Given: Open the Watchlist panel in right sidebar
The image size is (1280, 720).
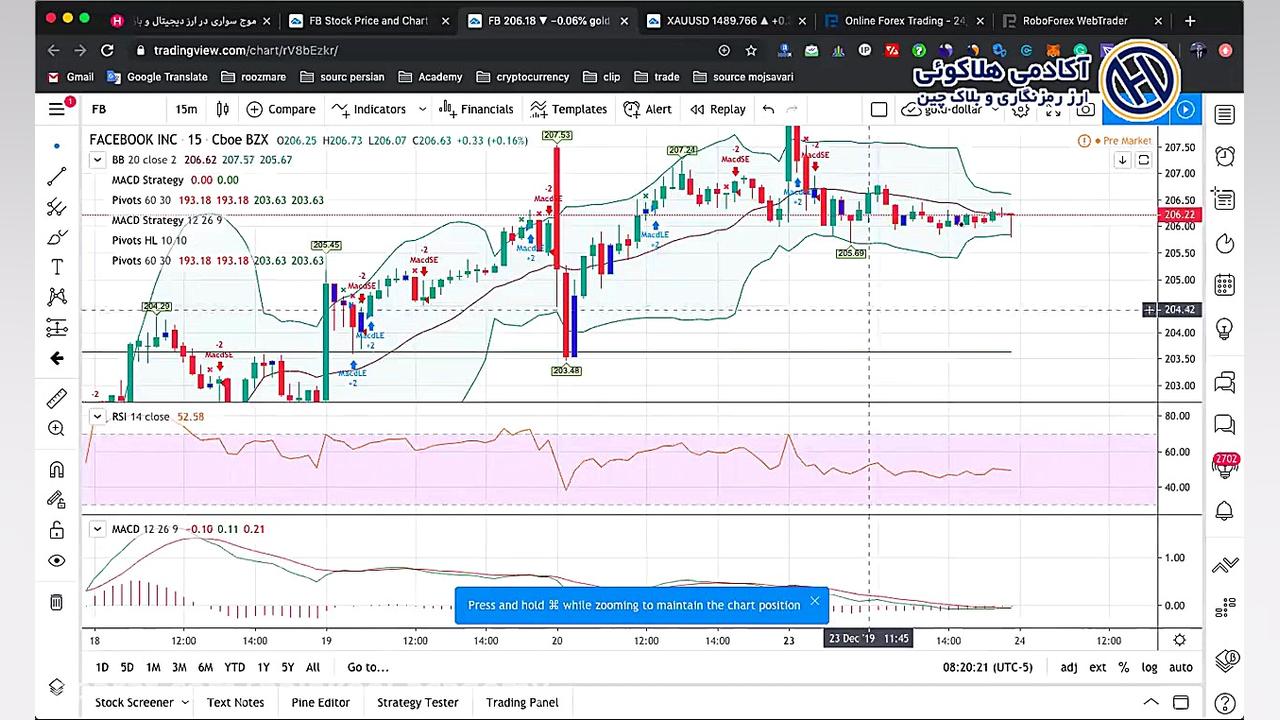Looking at the screenshot, I should click(1225, 114).
